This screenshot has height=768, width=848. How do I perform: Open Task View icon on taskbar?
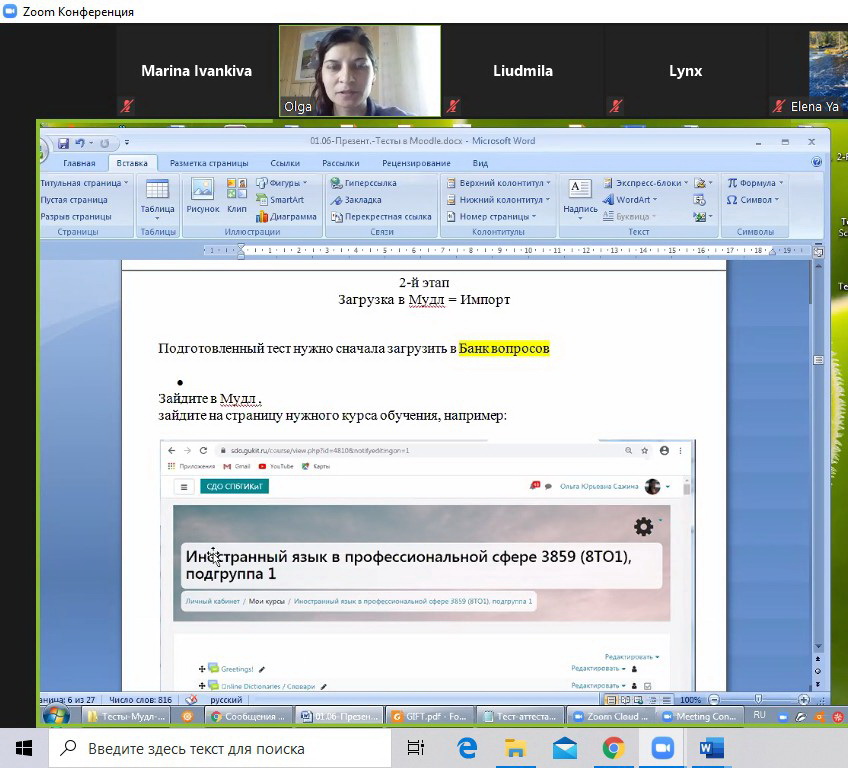click(415, 749)
